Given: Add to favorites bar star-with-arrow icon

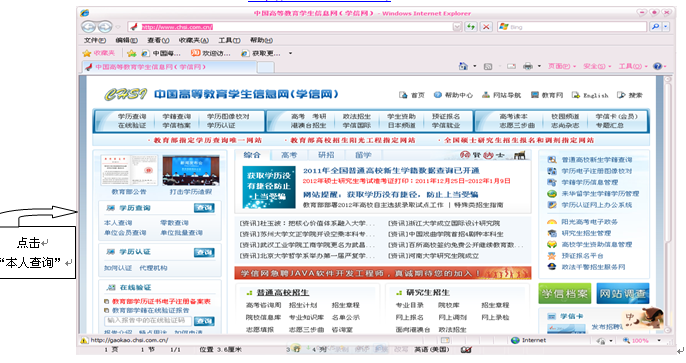Looking at the screenshot, I should [x=131, y=53].
